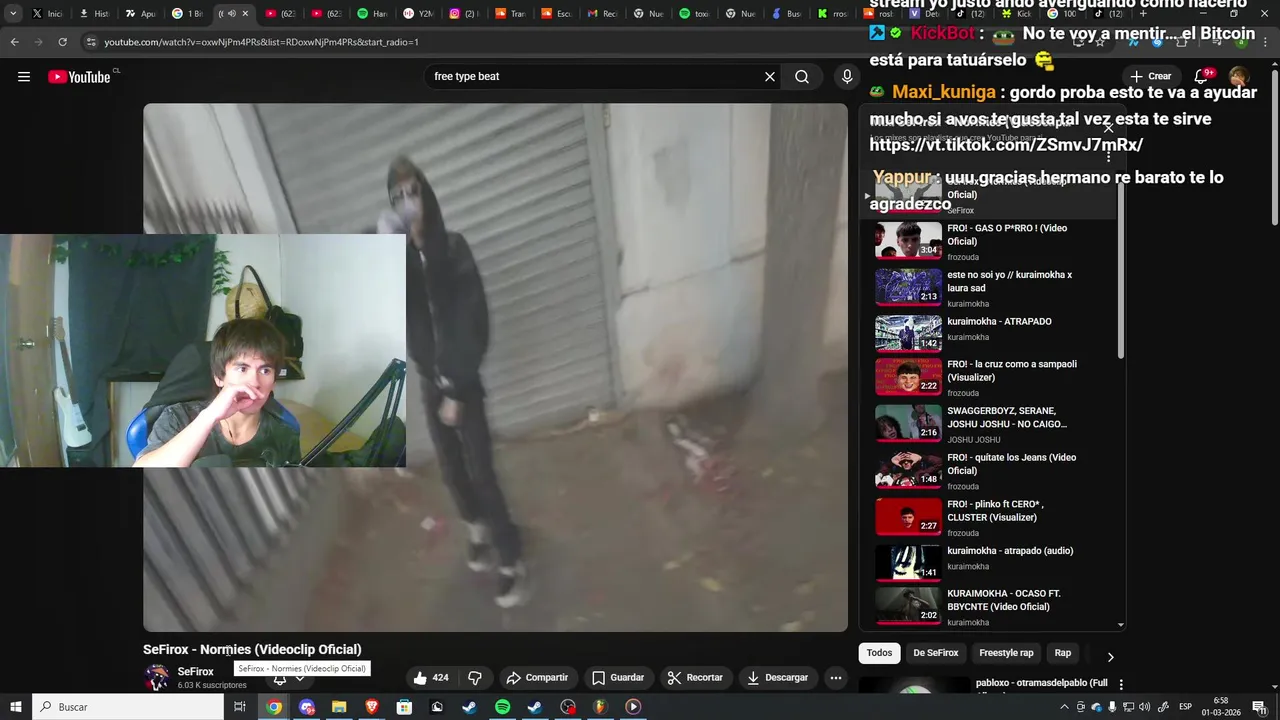Switch to the Google '1 Bit' tab
Image resolution: width=1280 pixels, height=720 pixels.
tap(187, 14)
